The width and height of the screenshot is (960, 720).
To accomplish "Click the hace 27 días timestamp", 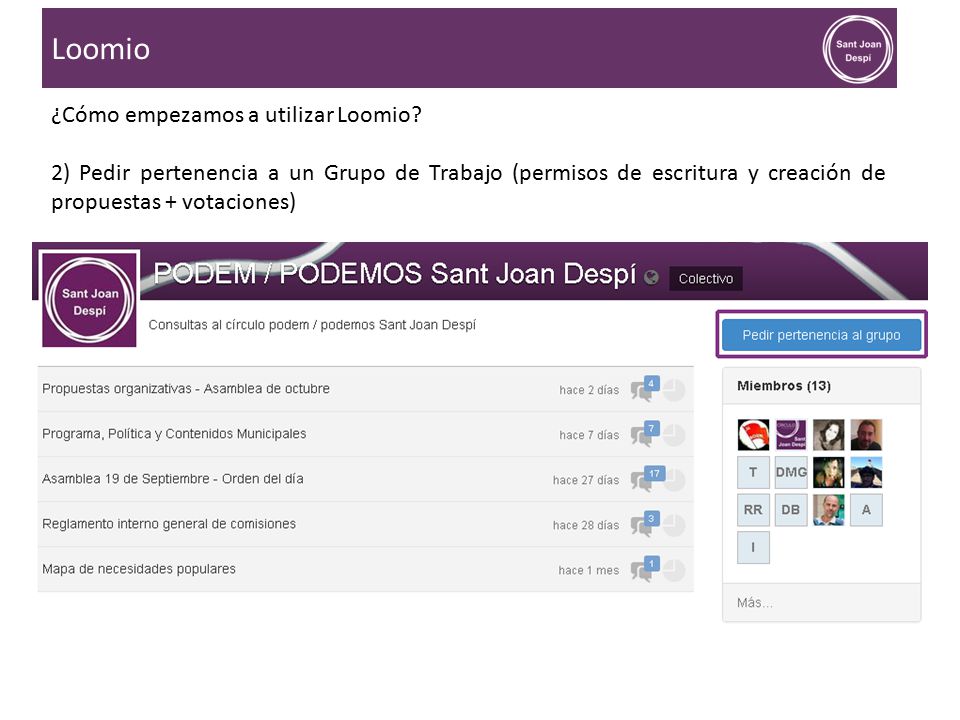I will coord(585,480).
